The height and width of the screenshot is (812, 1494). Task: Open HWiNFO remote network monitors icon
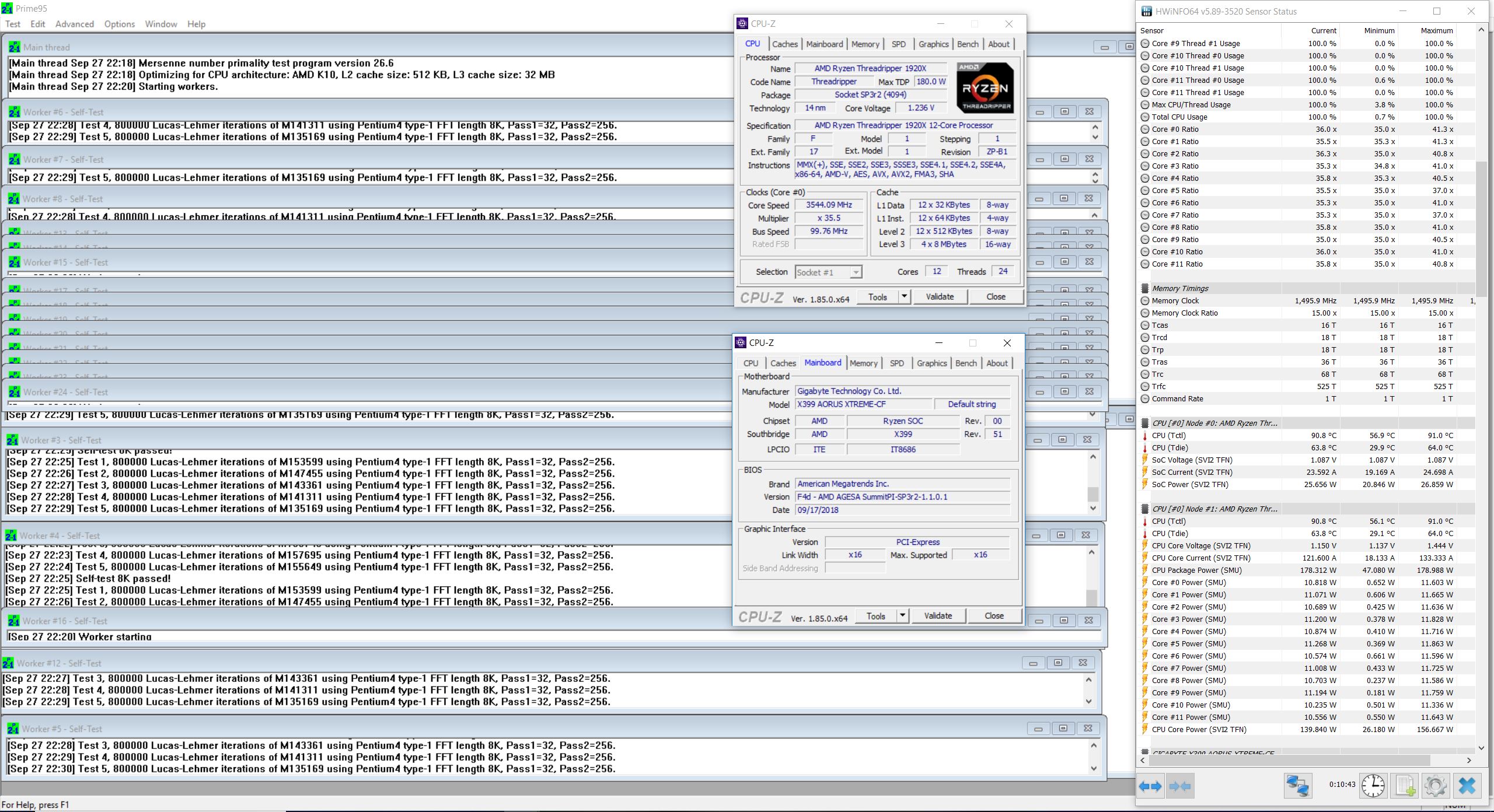[1298, 786]
